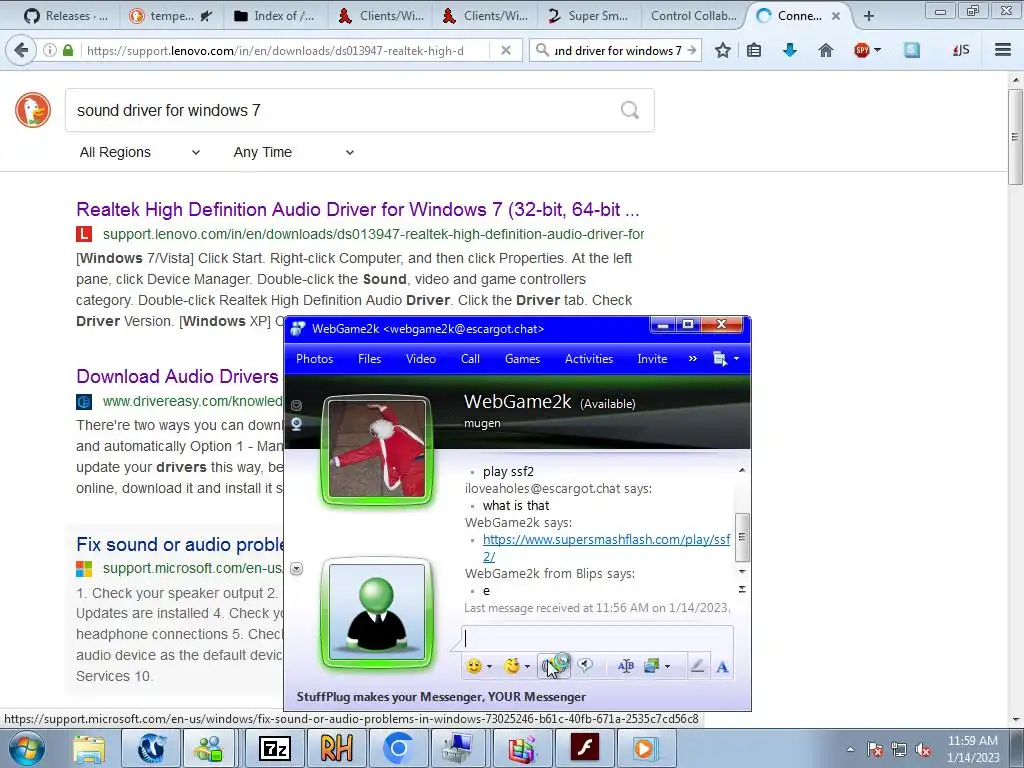Open the background picker image icon

pyautogui.click(x=651, y=666)
